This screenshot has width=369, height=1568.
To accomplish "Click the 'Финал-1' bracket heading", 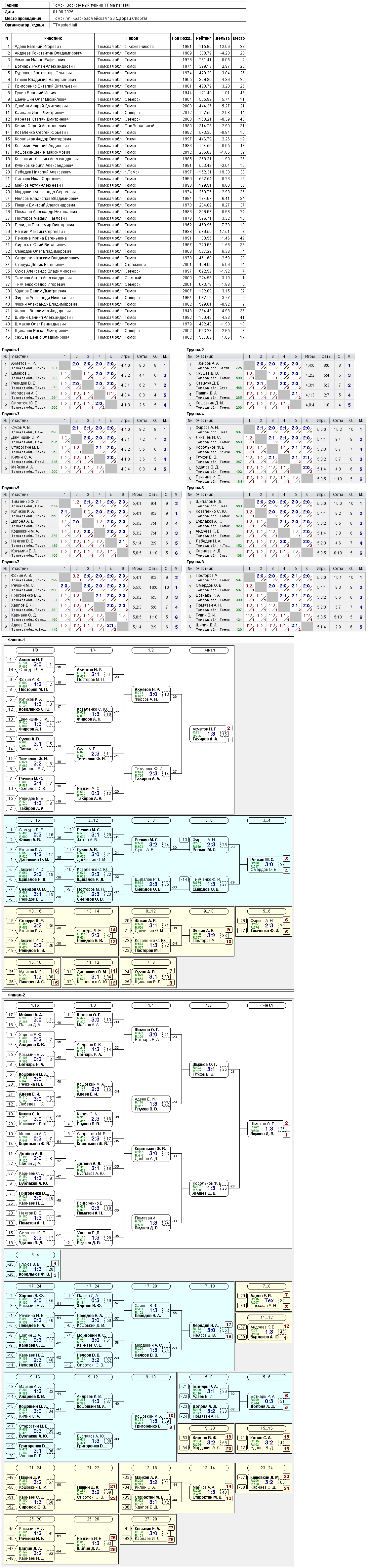I will 17,640.
